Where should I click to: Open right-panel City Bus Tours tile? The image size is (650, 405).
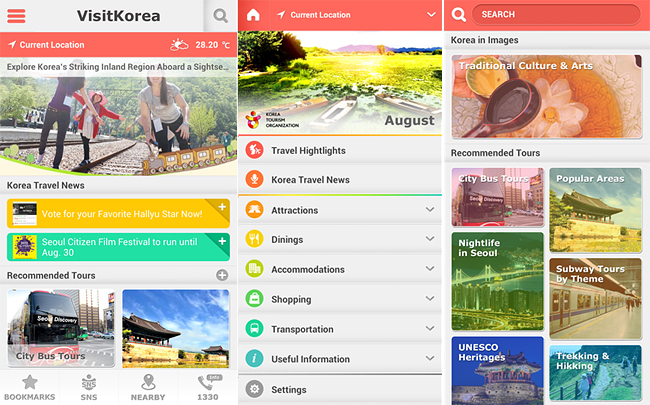(x=497, y=197)
